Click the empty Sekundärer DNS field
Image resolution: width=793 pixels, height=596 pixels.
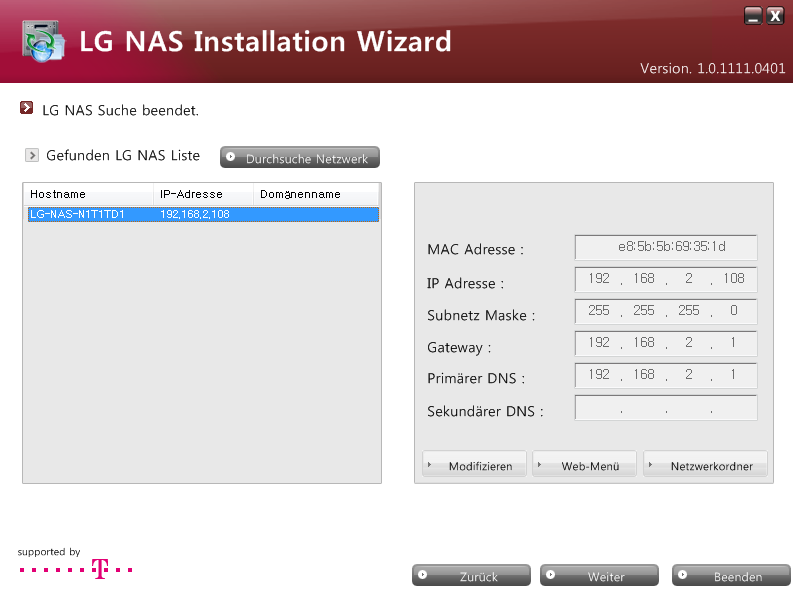click(x=665, y=408)
